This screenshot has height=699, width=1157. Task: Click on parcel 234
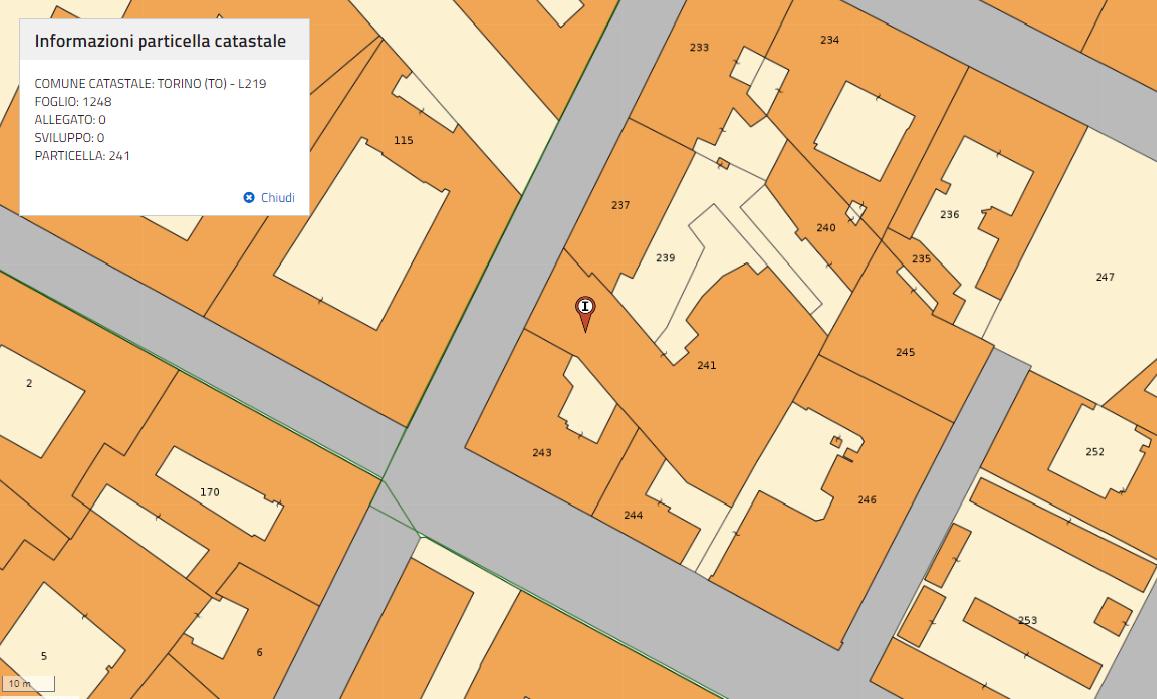pos(829,40)
